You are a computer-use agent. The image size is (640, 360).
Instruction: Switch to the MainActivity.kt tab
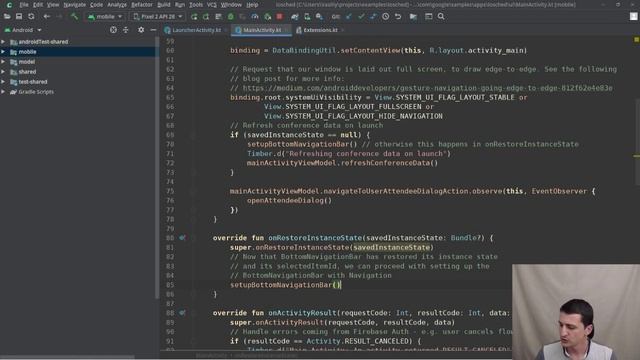coord(262,30)
